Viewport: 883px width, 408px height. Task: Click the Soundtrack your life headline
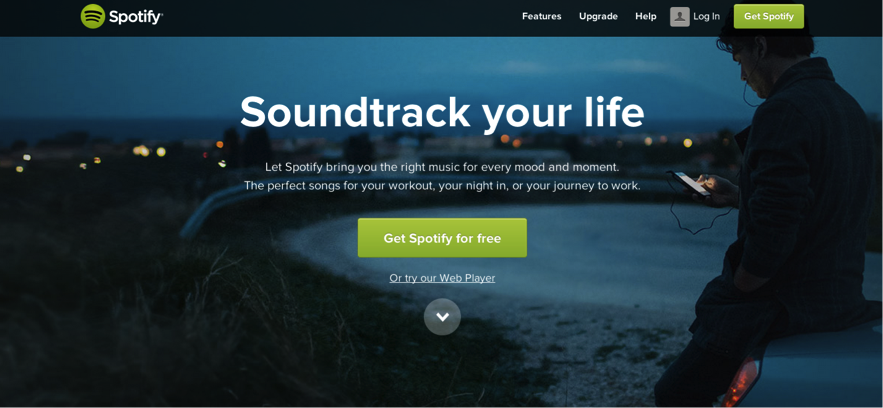tap(442, 113)
